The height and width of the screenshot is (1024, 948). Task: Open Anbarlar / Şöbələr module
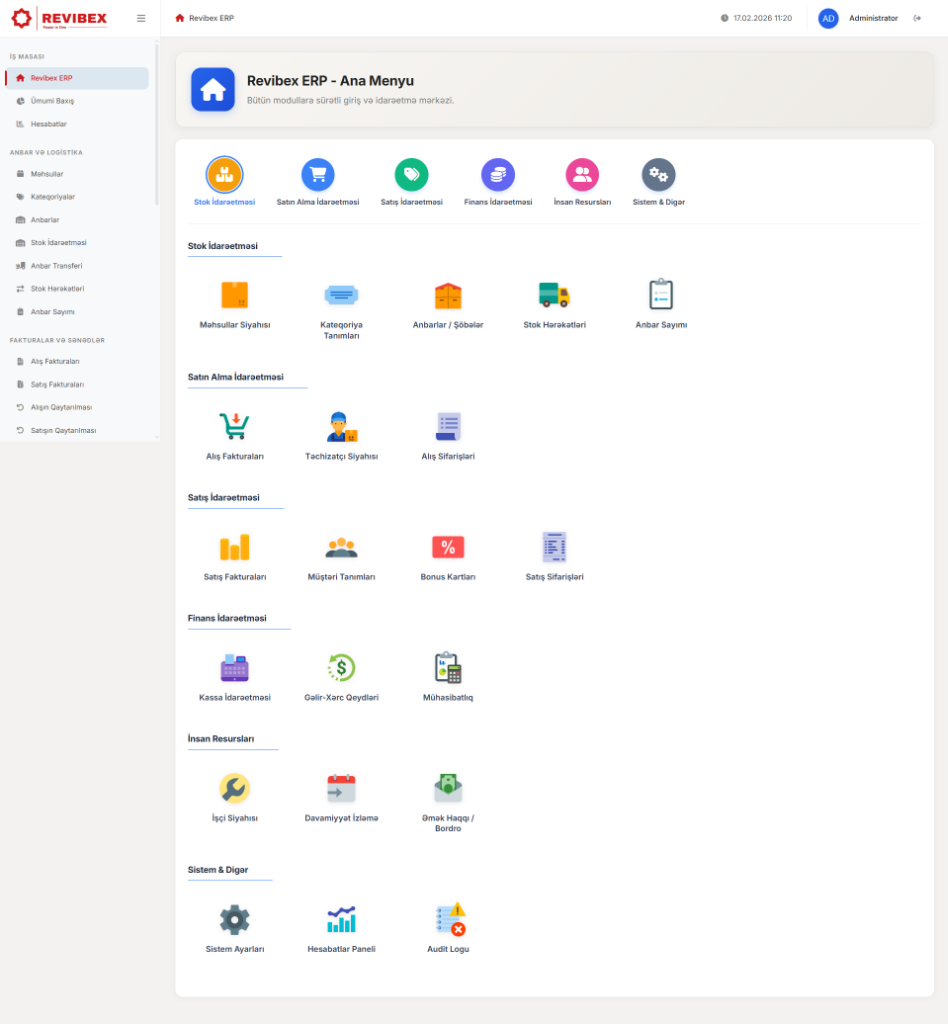[x=447, y=295]
